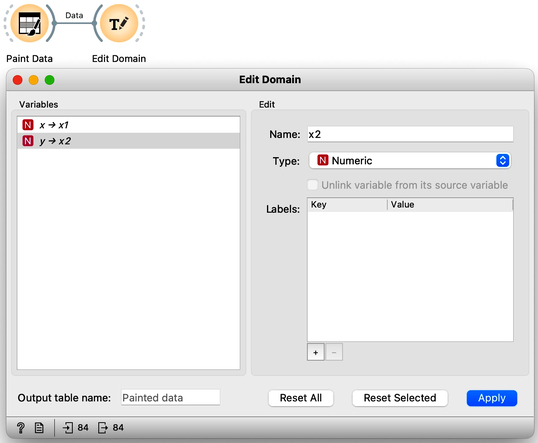Open the help question mark icon
Viewport: 538px width, 443px height.
point(21,428)
